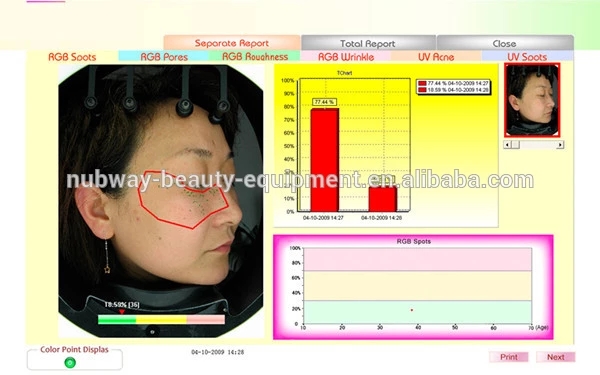Screen dimensions: 600x375
Task: Click the thumbnail scrollbar handle
Action: [515, 145]
